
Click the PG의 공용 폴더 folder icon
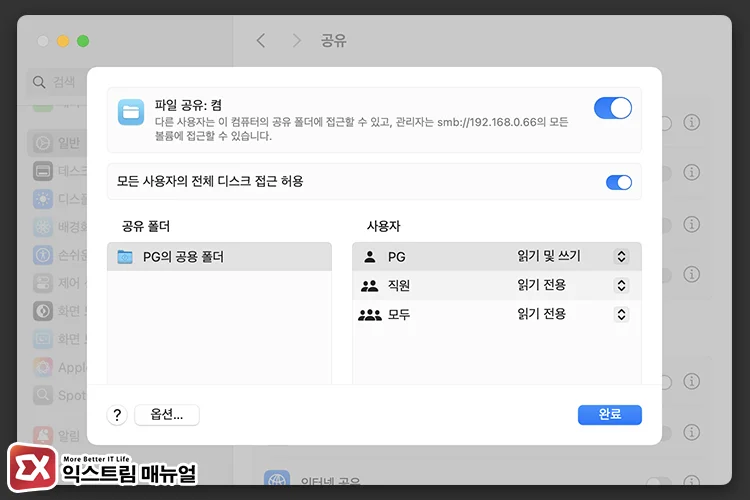point(125,257)
